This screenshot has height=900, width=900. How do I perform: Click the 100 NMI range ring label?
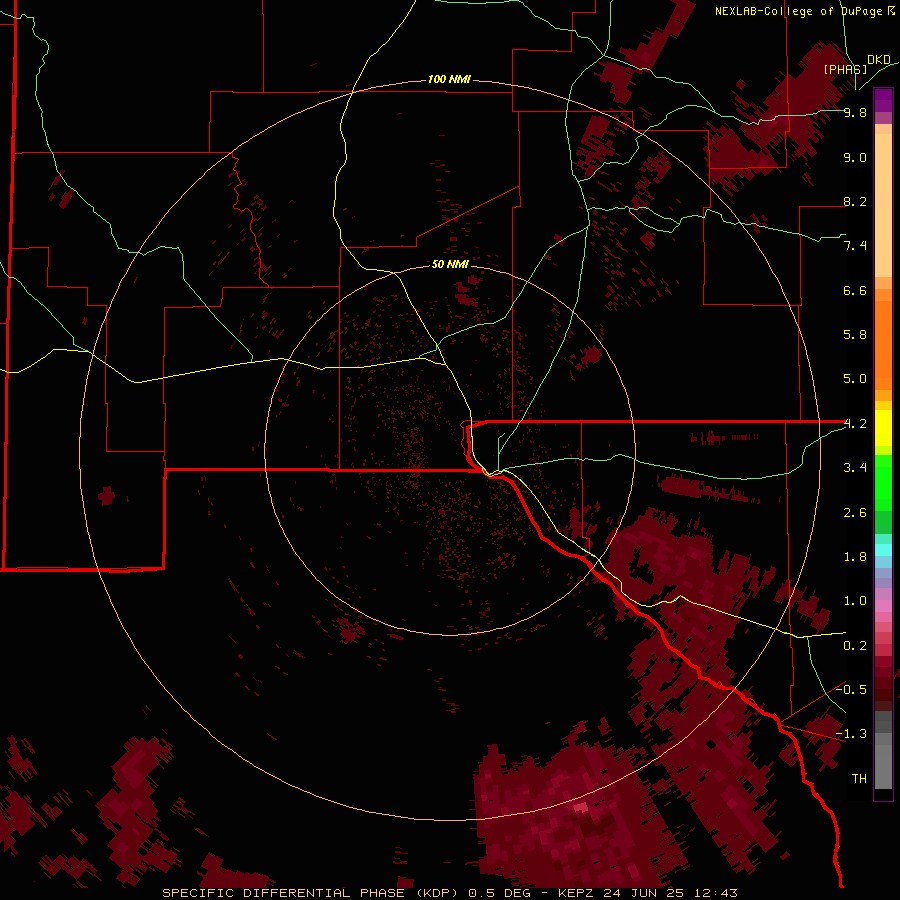pos(449,79)
